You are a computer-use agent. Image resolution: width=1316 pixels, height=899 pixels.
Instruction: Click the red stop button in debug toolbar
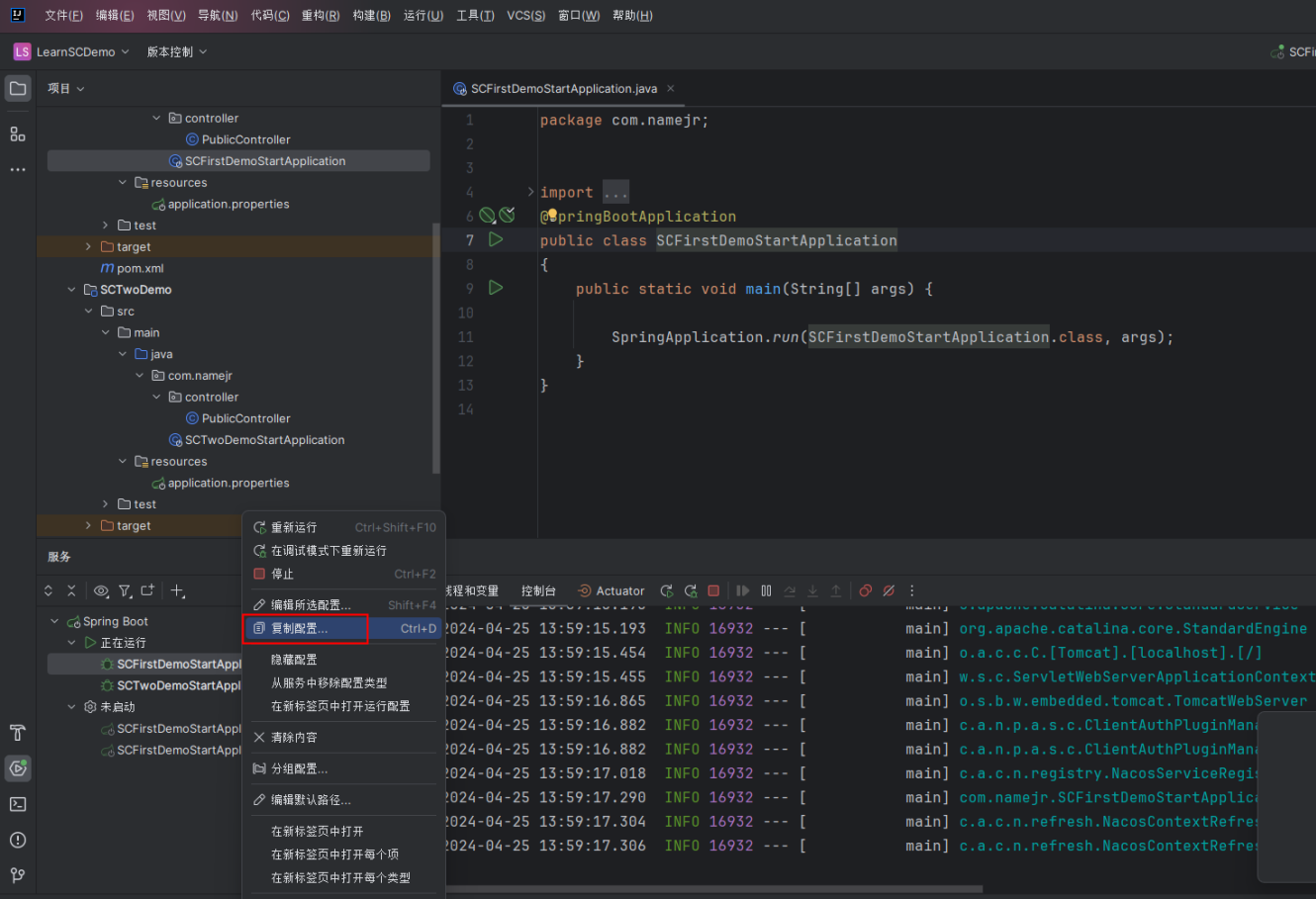[713, 590]
